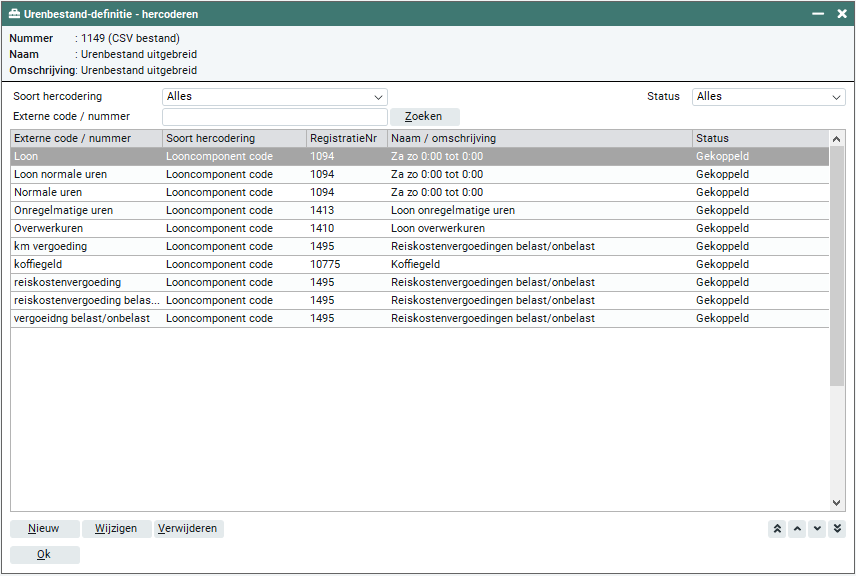The width and height of the screenshot is (856, 576).
Task: Click the scroll down arrow of the table
Action: [837, 503]
